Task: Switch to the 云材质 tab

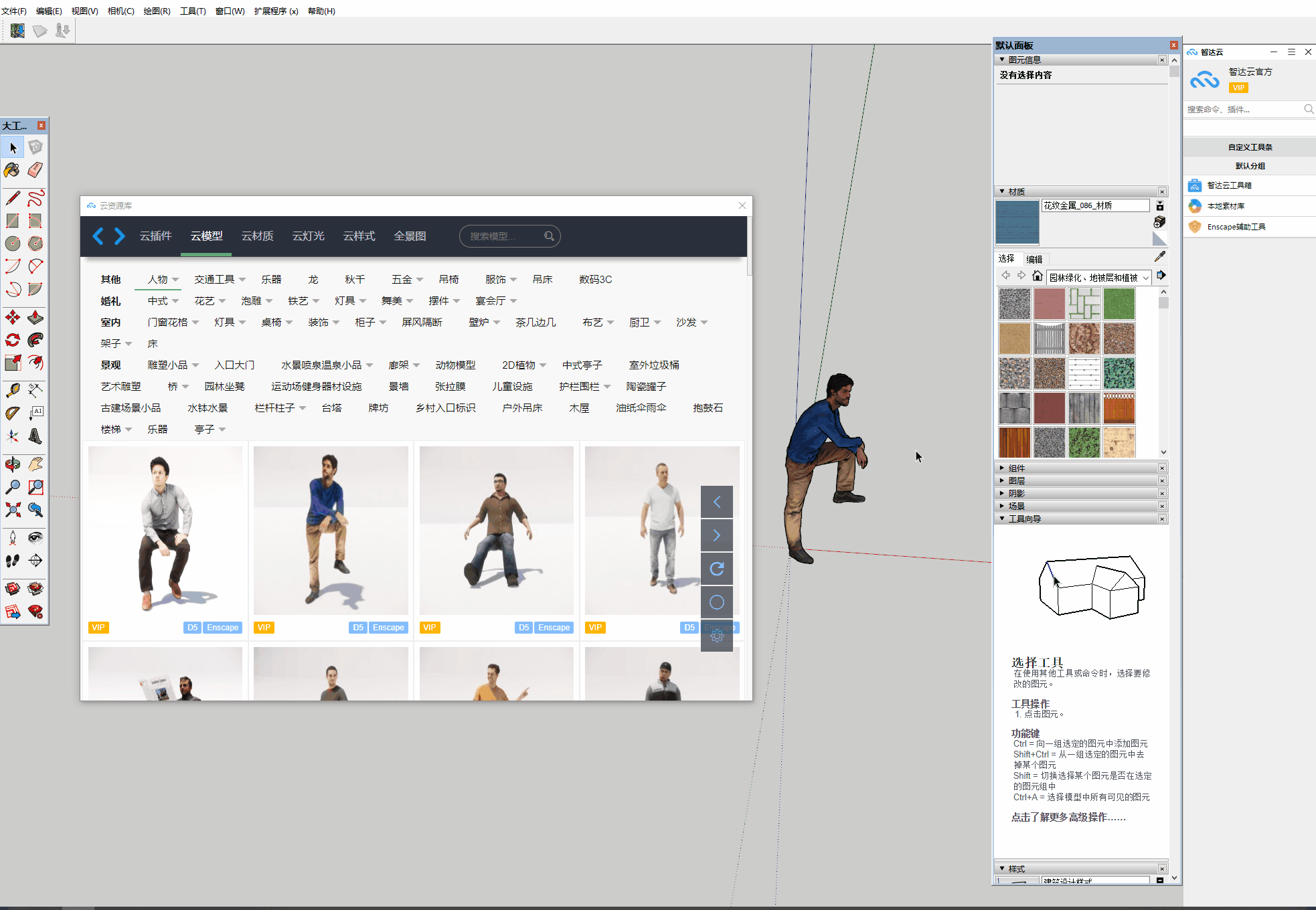Action: tap(257, 236)
